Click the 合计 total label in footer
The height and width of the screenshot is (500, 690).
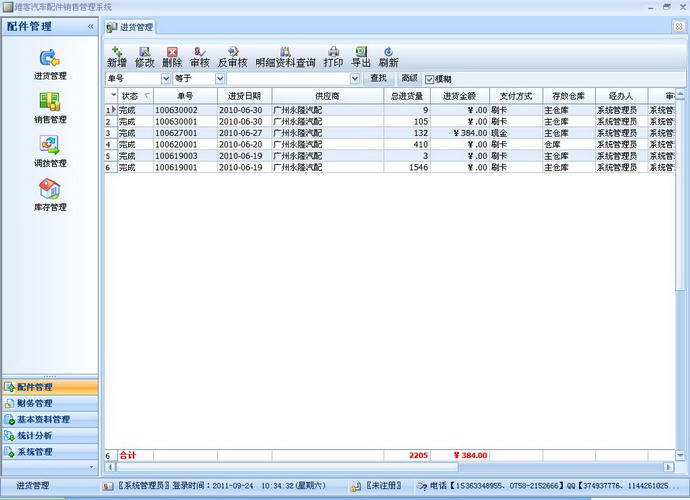128,455
